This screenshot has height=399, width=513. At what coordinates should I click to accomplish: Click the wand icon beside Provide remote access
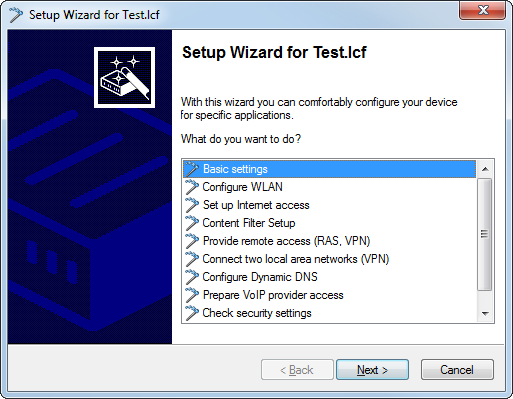click(192, 241)
